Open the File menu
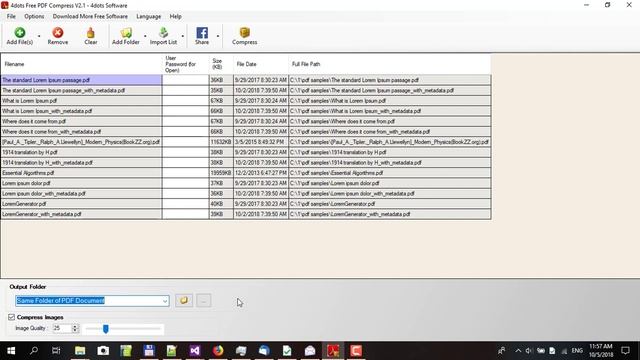Viewport: 640px width, 360px height. [11, 16]
